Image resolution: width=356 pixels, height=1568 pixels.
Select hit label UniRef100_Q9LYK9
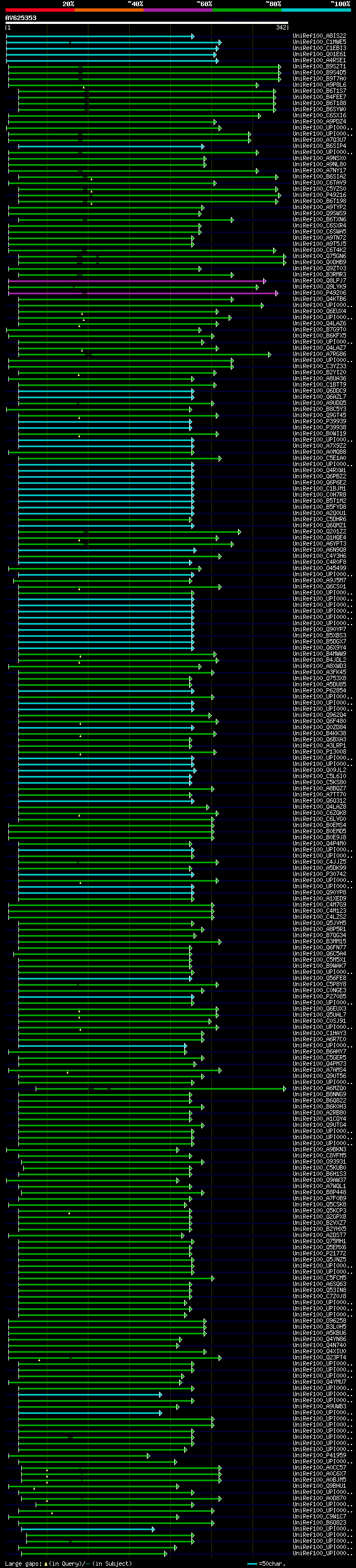pos(319,288)
